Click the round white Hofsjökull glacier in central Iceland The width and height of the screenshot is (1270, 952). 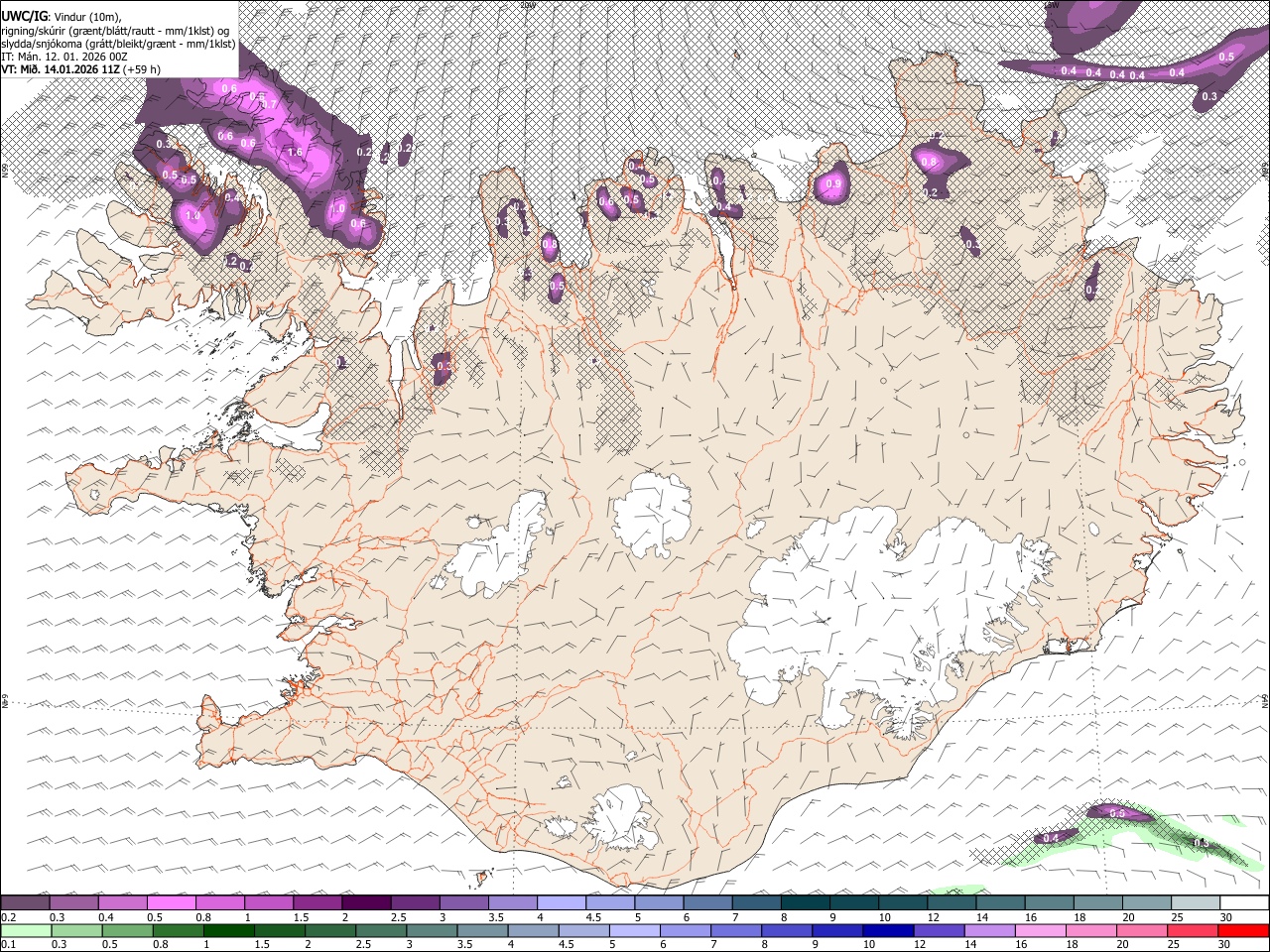point(652,513)
